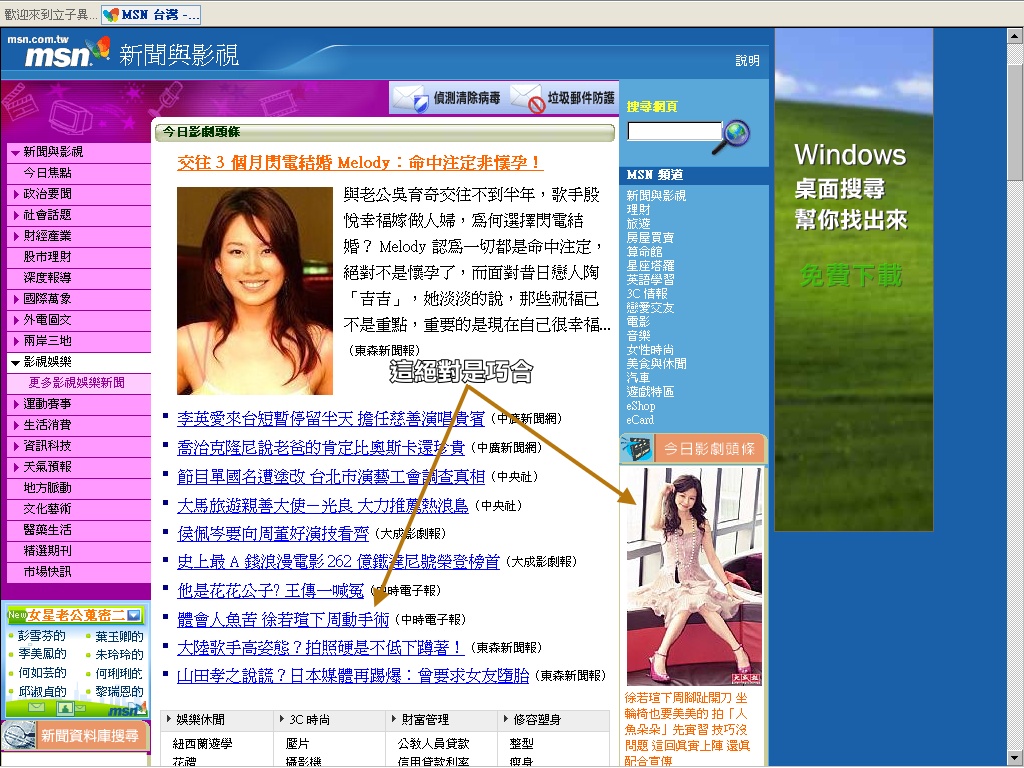Screen dimensions: 1024x768
Task: Expand the 天氣預報 sidebar item
Action: pos(16,467)
